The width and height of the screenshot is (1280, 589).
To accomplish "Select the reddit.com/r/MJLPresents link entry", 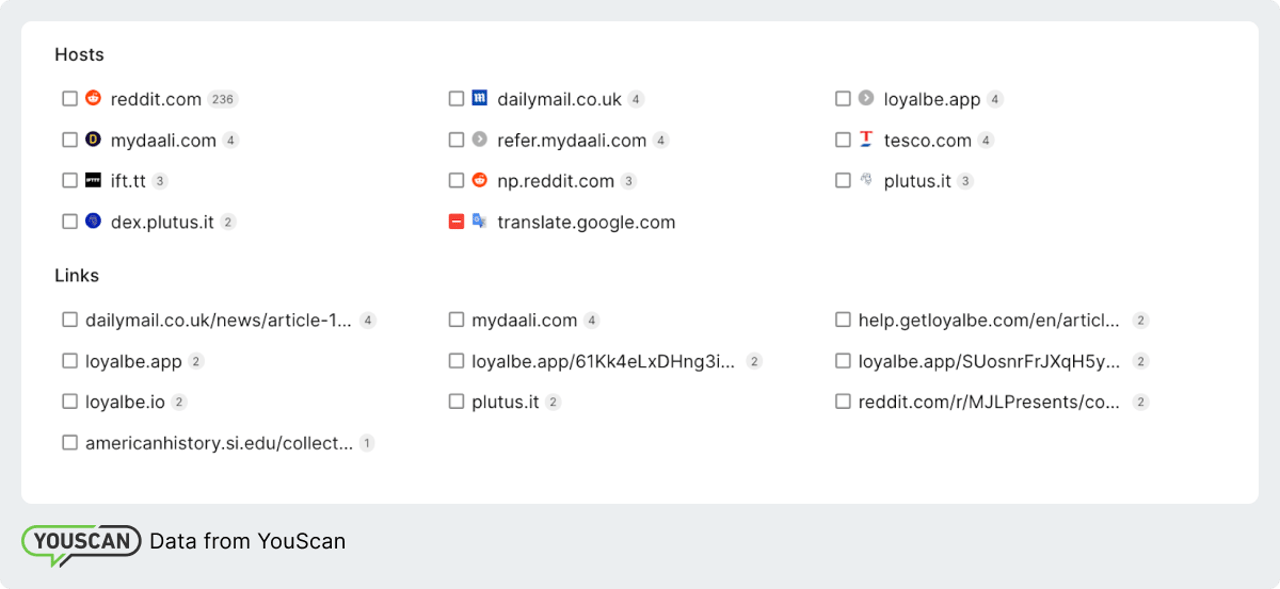I will click(x=990, y=401).
